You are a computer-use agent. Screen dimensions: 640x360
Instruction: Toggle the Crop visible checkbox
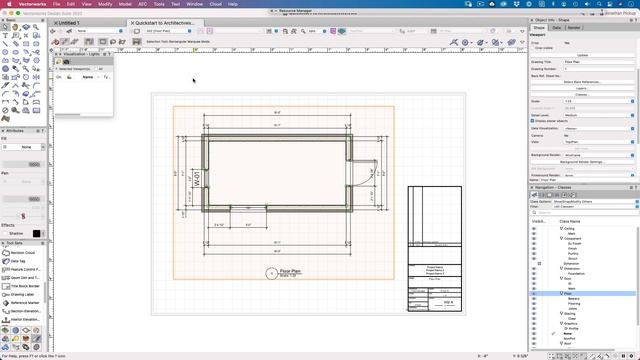(533, 48)
